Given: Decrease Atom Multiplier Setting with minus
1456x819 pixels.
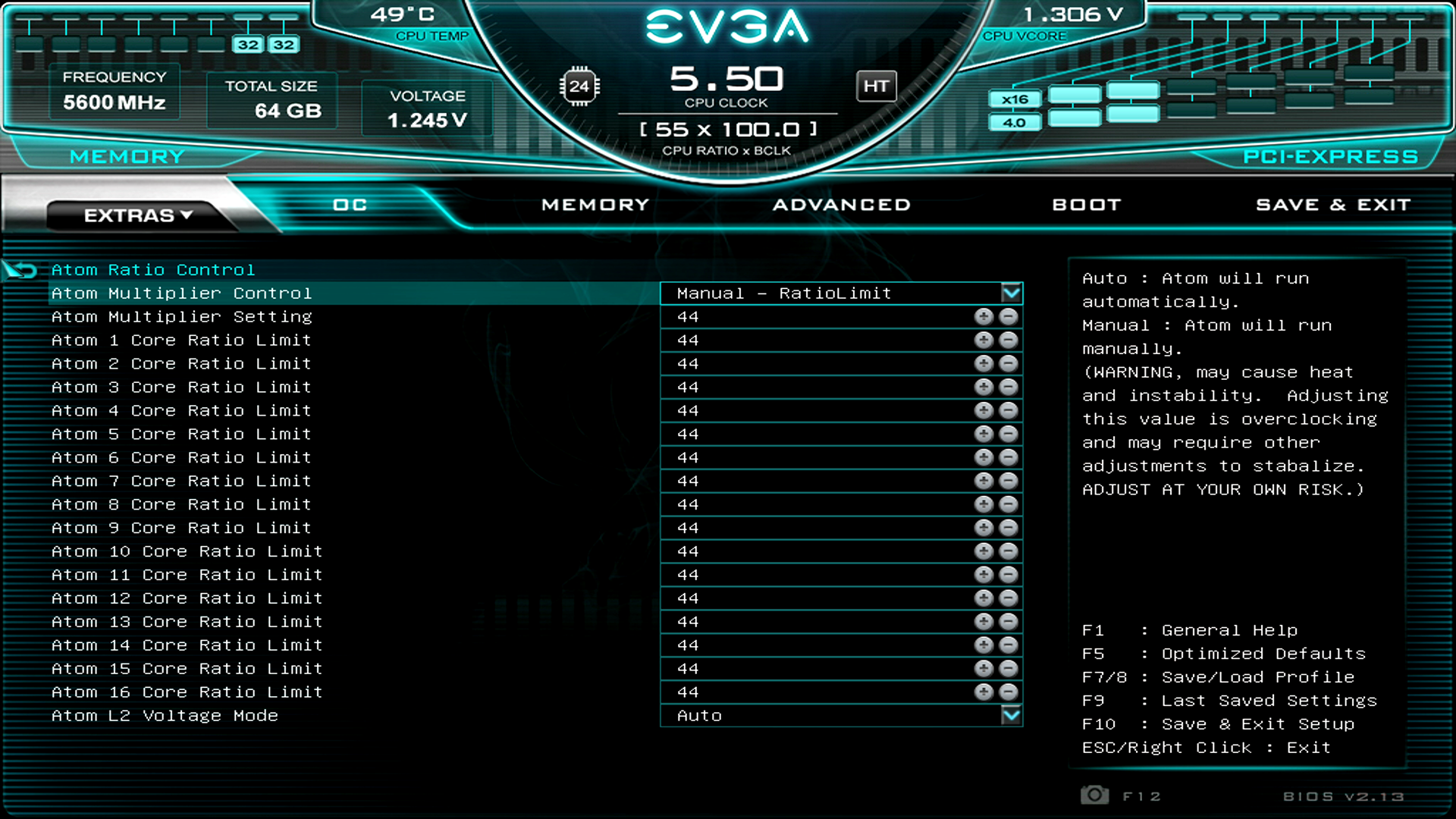Looking at the screenshot, I should (1008, 317).
